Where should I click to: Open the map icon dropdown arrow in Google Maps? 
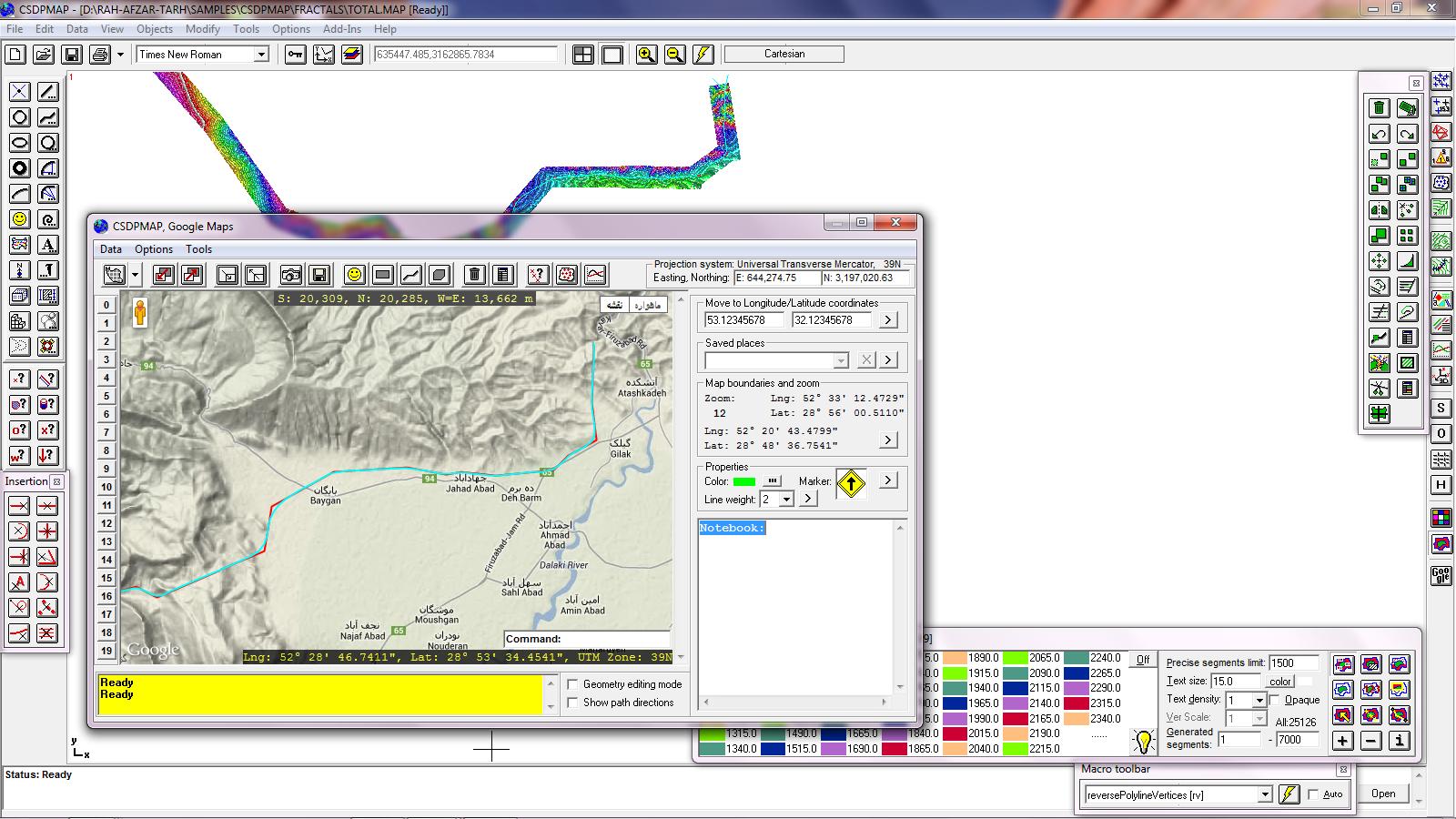click(x=136, y=275)
